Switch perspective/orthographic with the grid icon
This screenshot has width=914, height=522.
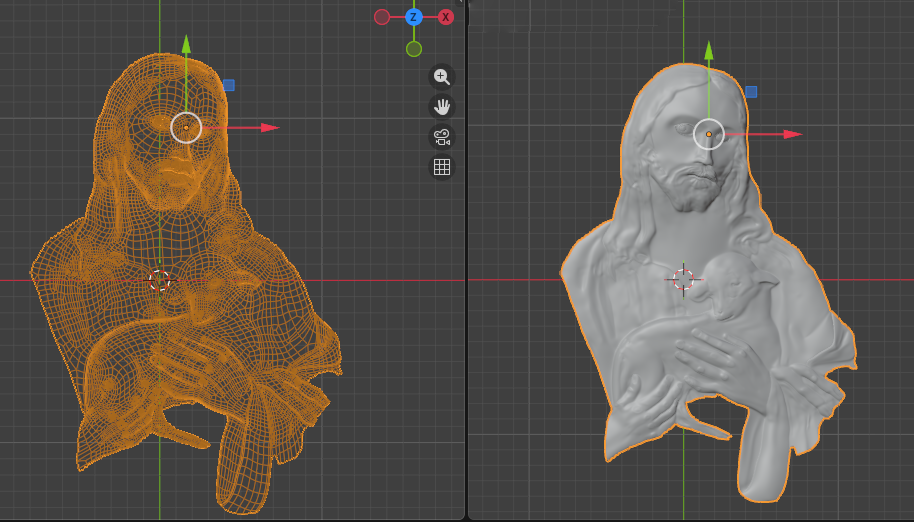[442, 167]
